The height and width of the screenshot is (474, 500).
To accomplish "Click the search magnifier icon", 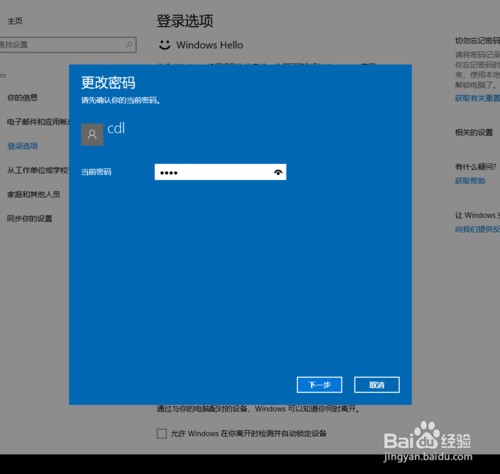I will pyautogui.click(x=129, y=44).
